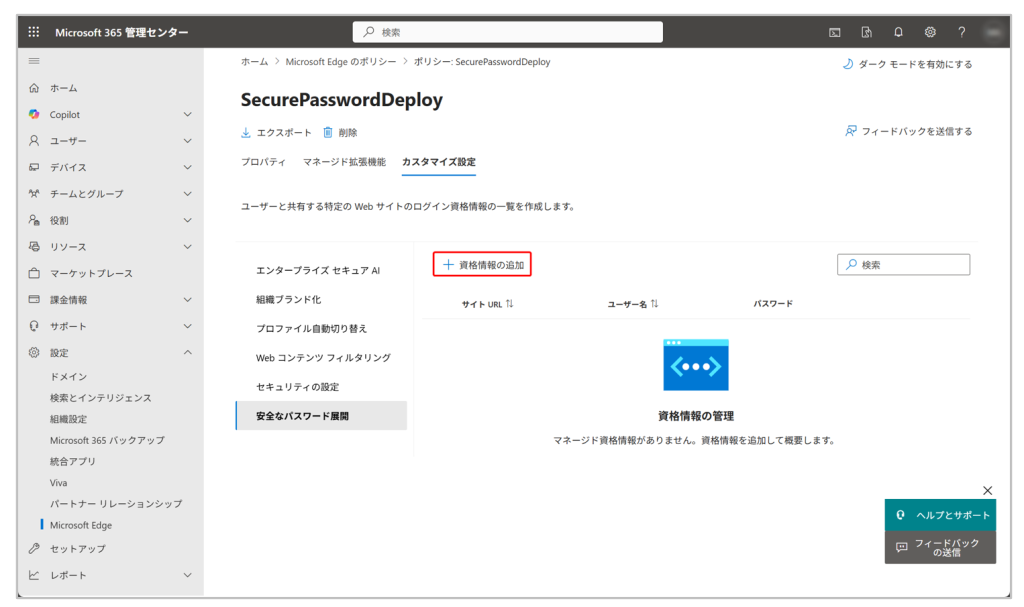Open Microsoft 365 バックアップ in sidebar
The width and height of the screenshot is (1024, 607).
(107, 440)
